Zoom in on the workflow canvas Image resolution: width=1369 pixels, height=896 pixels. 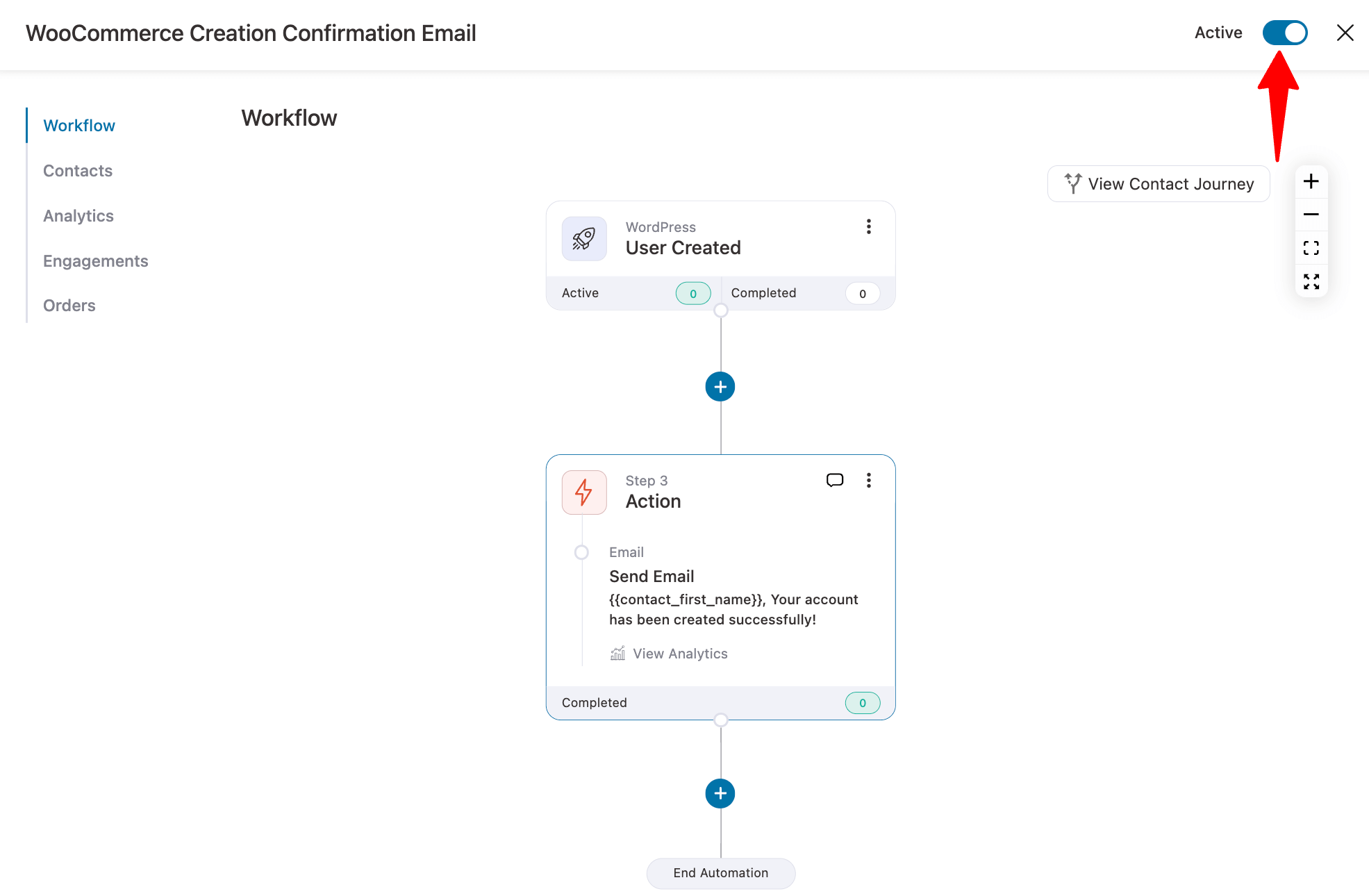(x=1311, y=181)
